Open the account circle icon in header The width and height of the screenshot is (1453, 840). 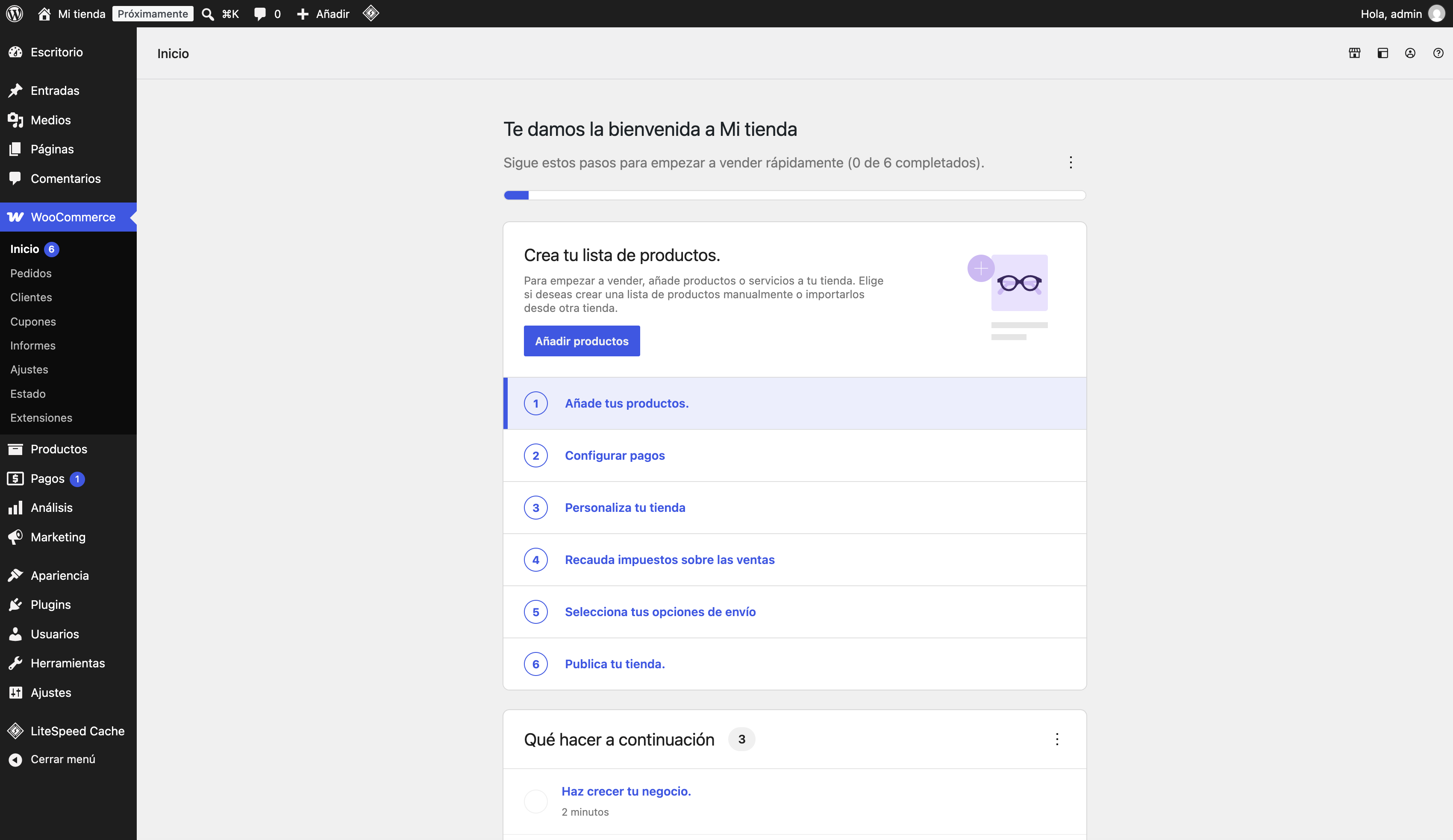[x=1410, y=53]
